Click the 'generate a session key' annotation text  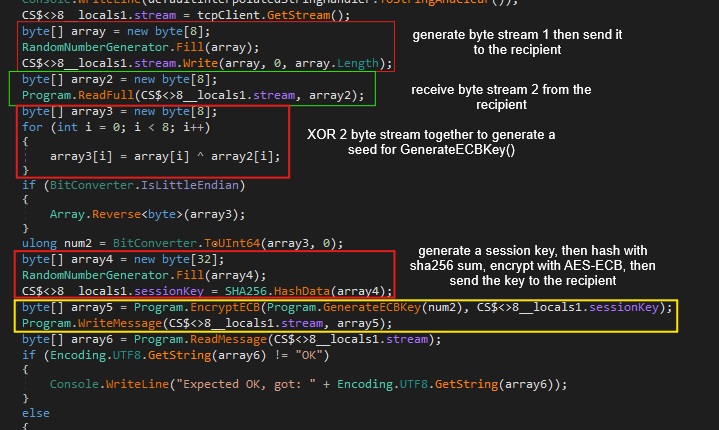[x=532, y=265]
